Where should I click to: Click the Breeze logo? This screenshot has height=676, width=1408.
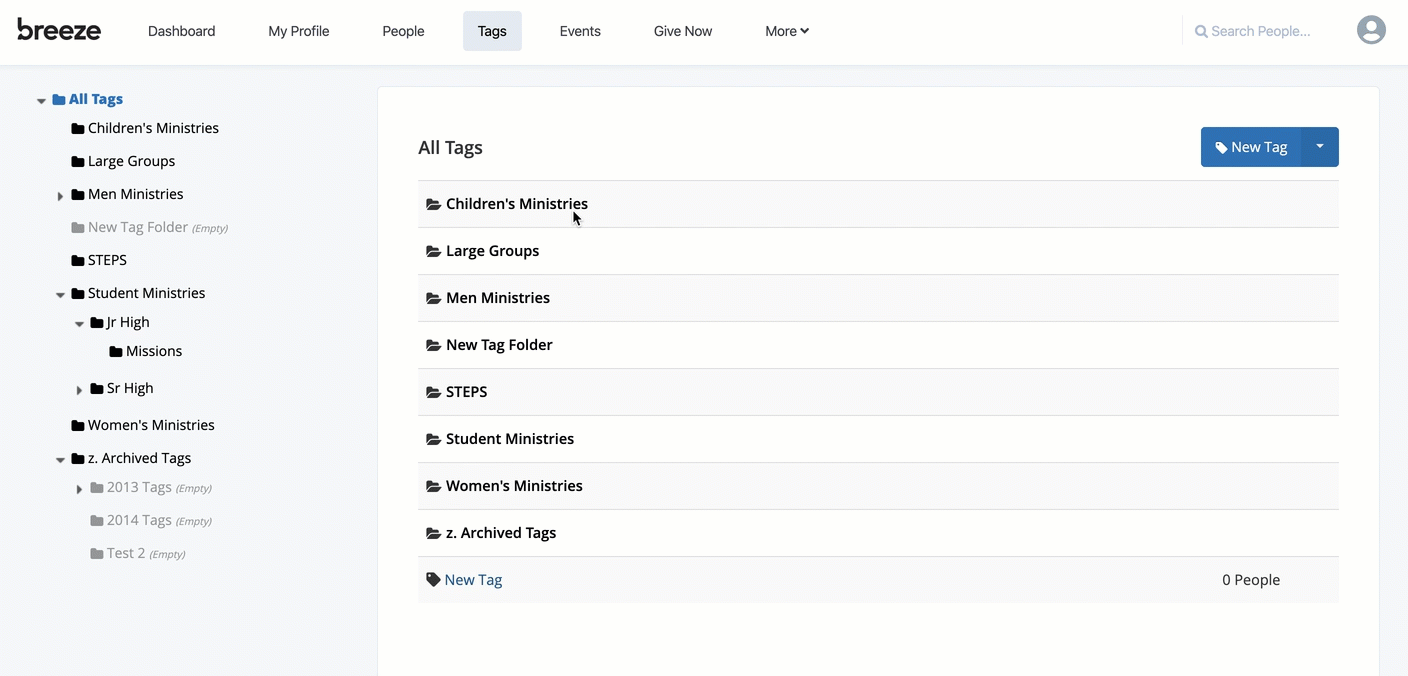[x=59, y=29]
